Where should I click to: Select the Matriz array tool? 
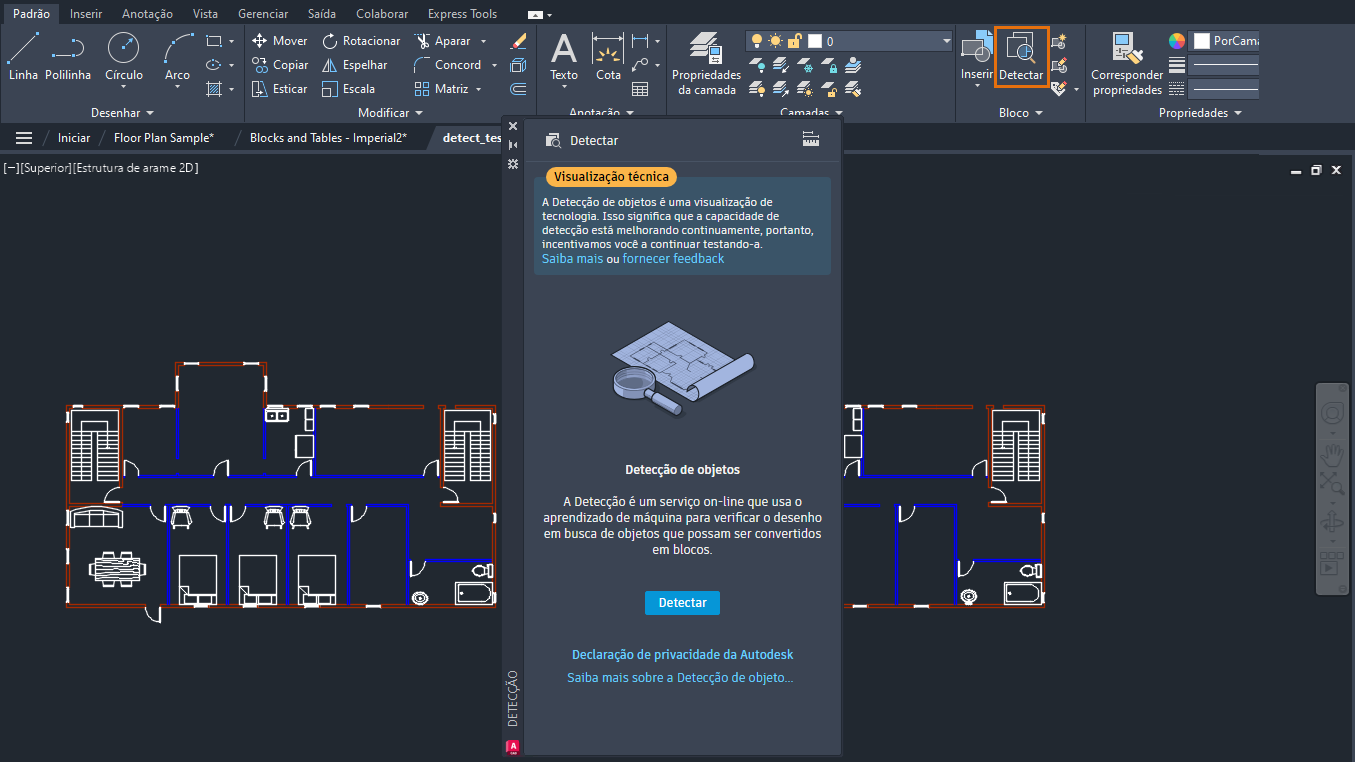441,89
